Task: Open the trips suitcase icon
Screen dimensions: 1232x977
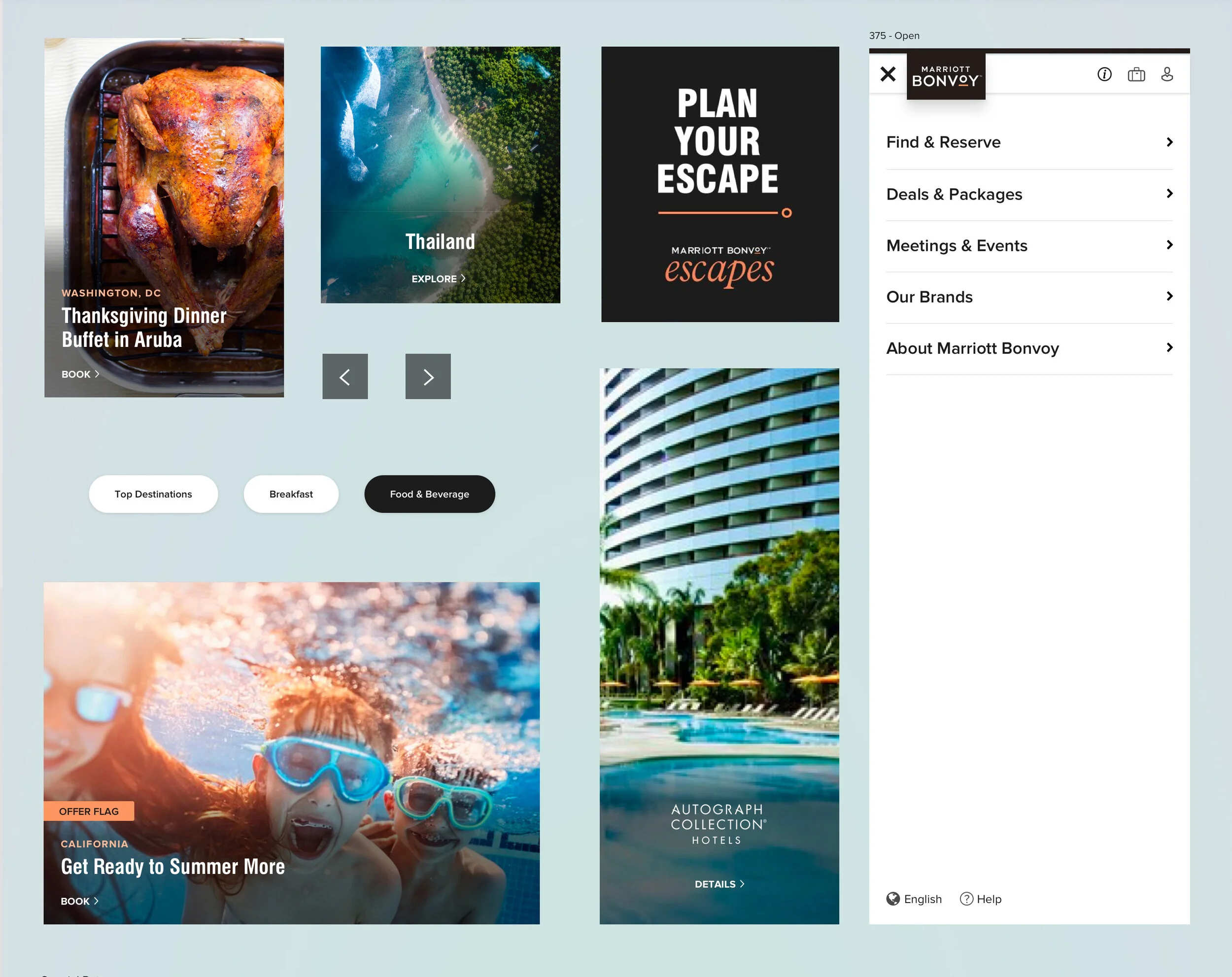Action: 1136,74
